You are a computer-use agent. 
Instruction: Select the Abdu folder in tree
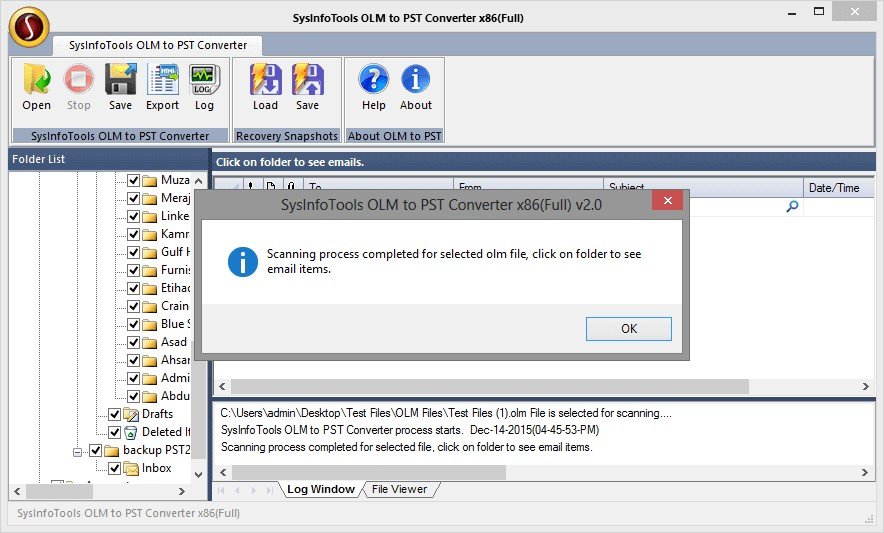pyautogui.click(x=175, y=396)
